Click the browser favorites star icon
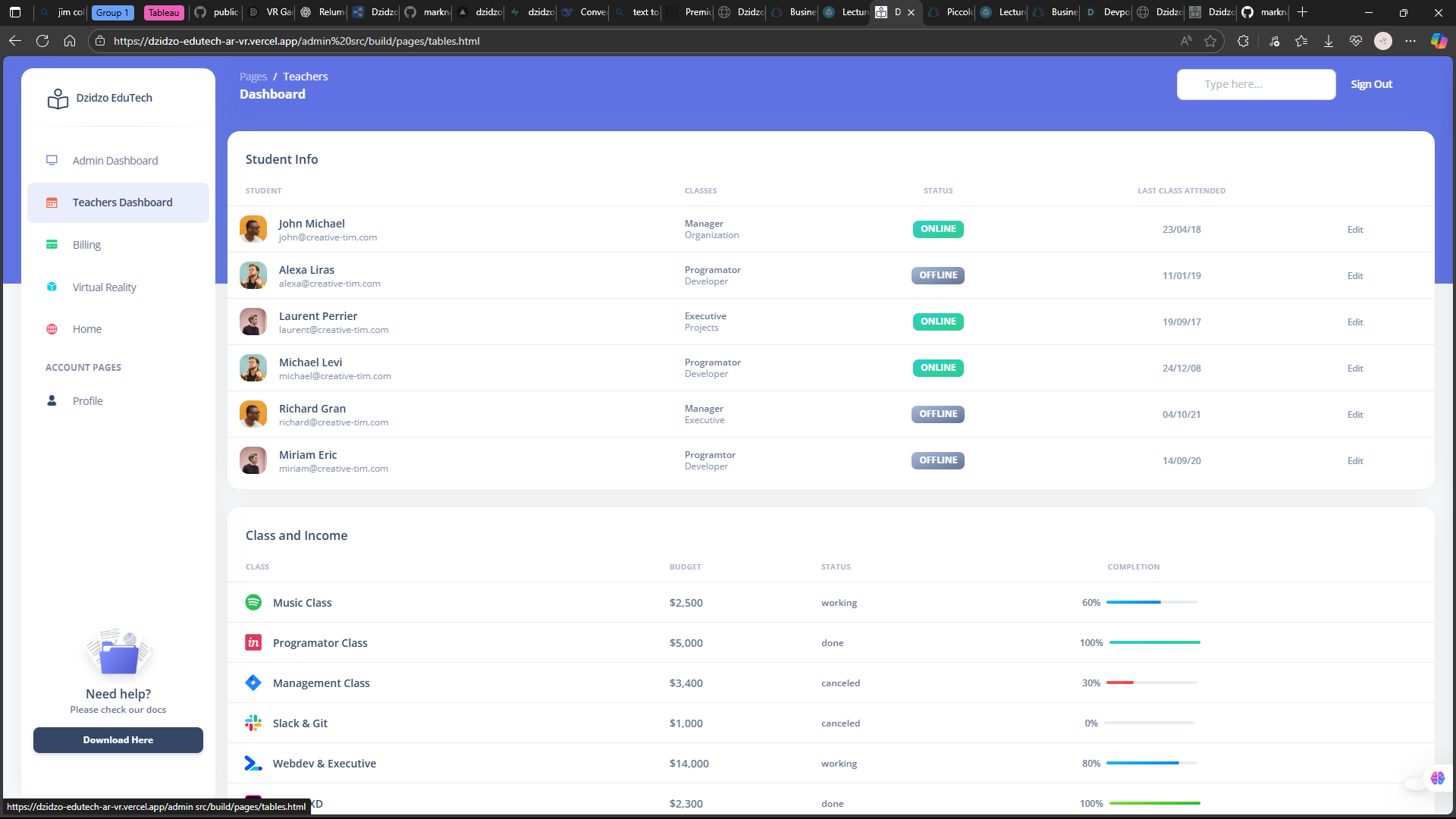 [1210, 41]
